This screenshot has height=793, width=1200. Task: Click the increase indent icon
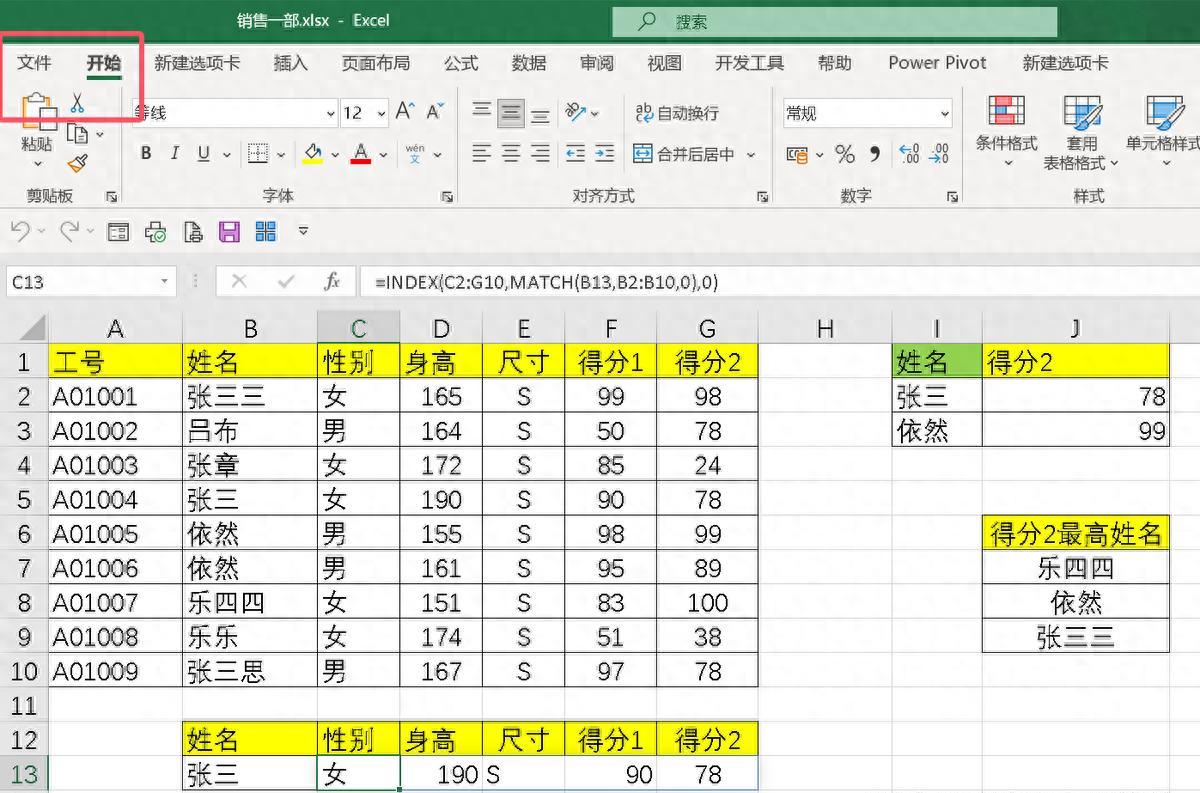[x=604, y=154]
